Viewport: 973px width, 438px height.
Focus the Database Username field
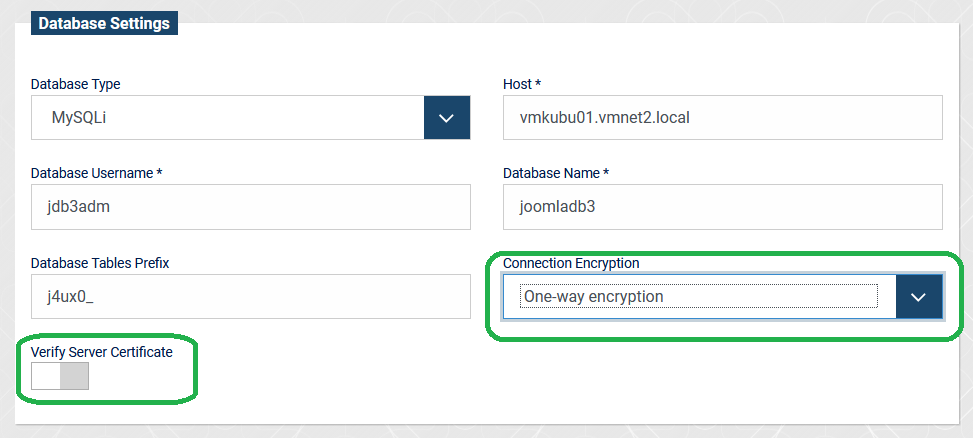[251, 207]
